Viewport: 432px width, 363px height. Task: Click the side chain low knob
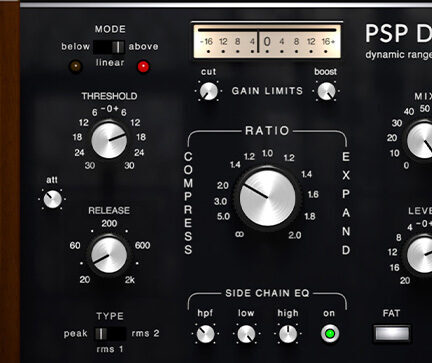tap(246, 334)
